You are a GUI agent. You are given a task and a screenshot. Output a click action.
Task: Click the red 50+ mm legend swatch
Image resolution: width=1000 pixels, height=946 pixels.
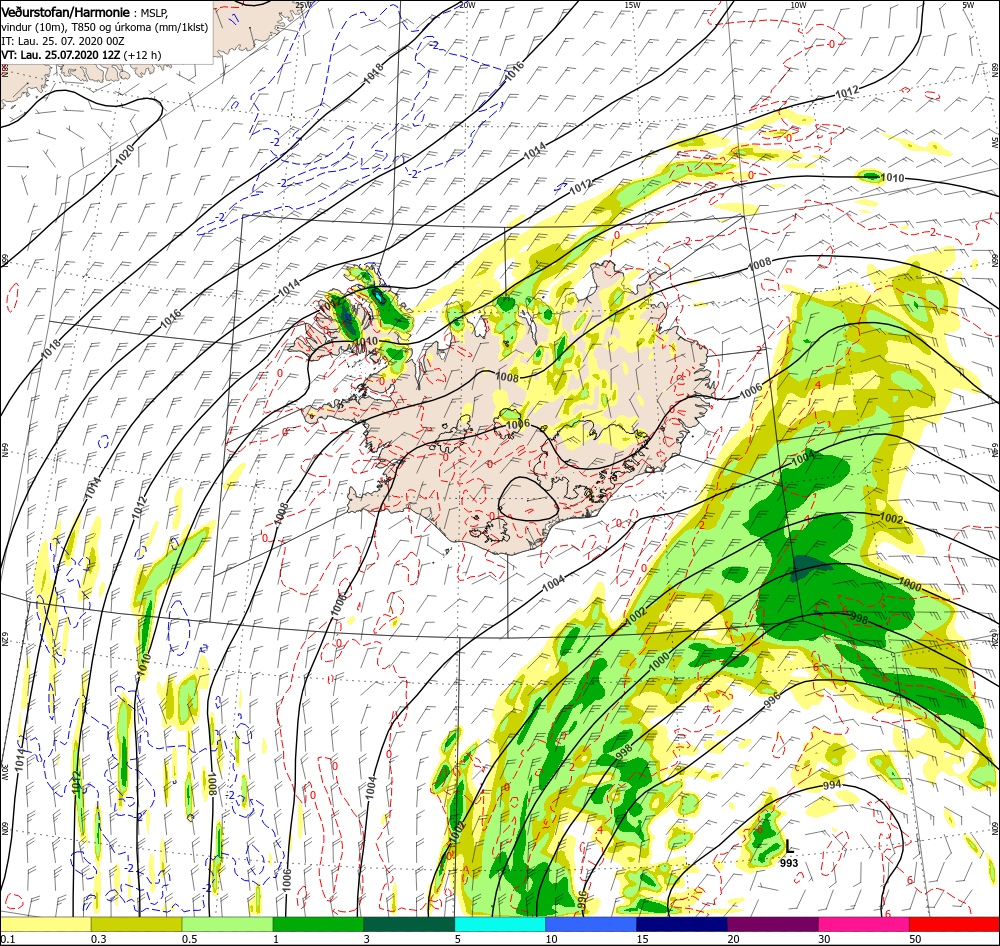pyautogui.click(x=954, y=924)
